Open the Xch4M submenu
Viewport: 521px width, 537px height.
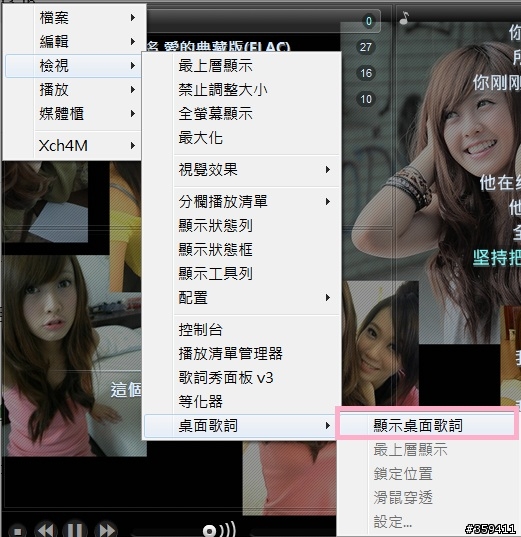click(x=73, y=146)
